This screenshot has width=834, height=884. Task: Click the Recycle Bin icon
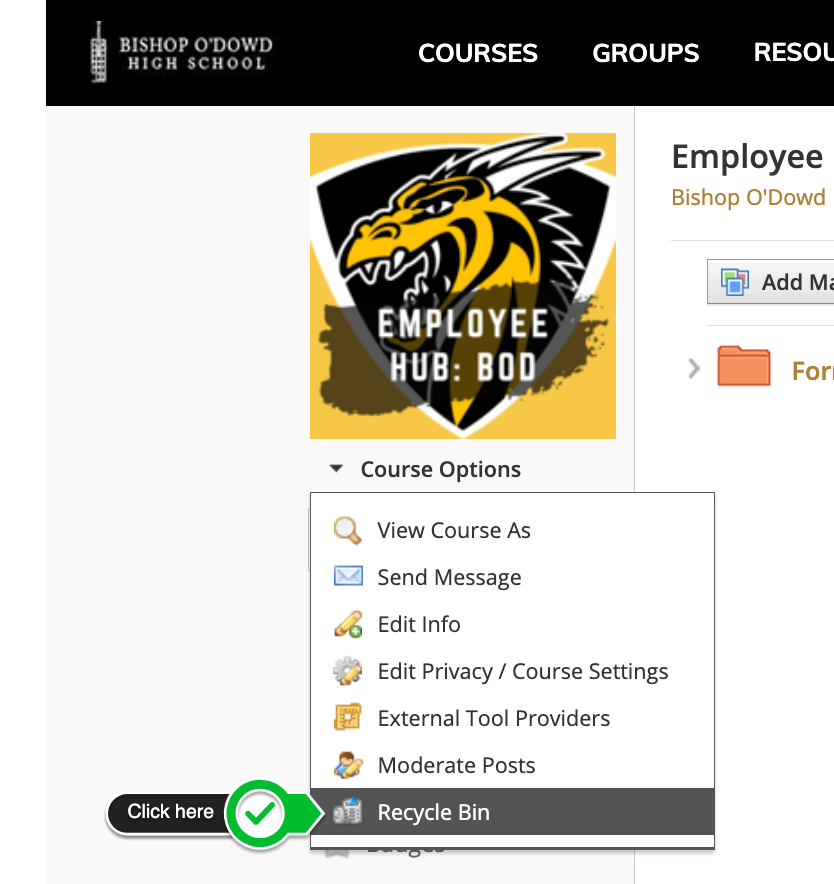click(x=347, y=811)
